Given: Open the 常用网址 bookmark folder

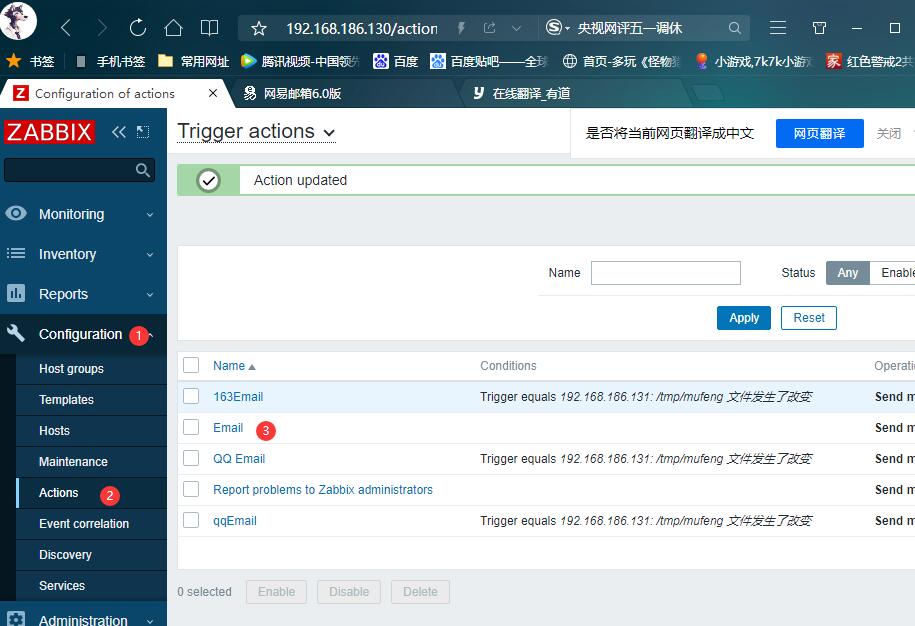Looking at the screenshot, I should click(194, 61).
